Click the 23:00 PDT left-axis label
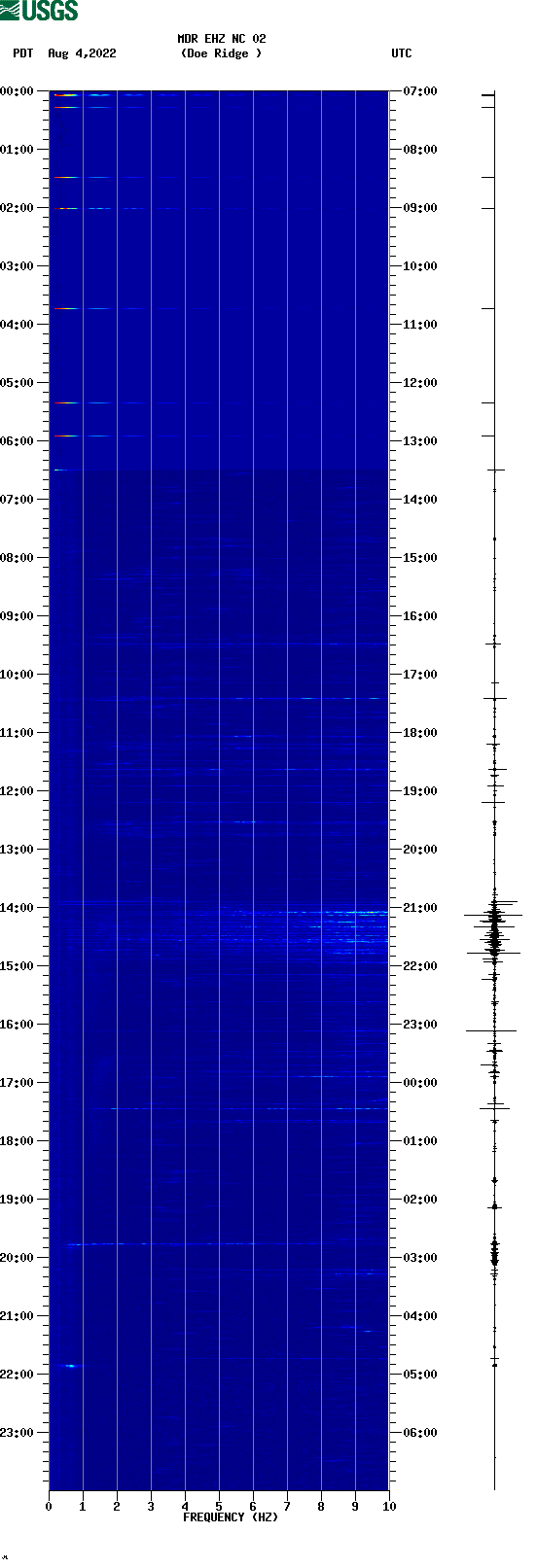Viewport: 537px width, 1568px height. point(17,1433)
